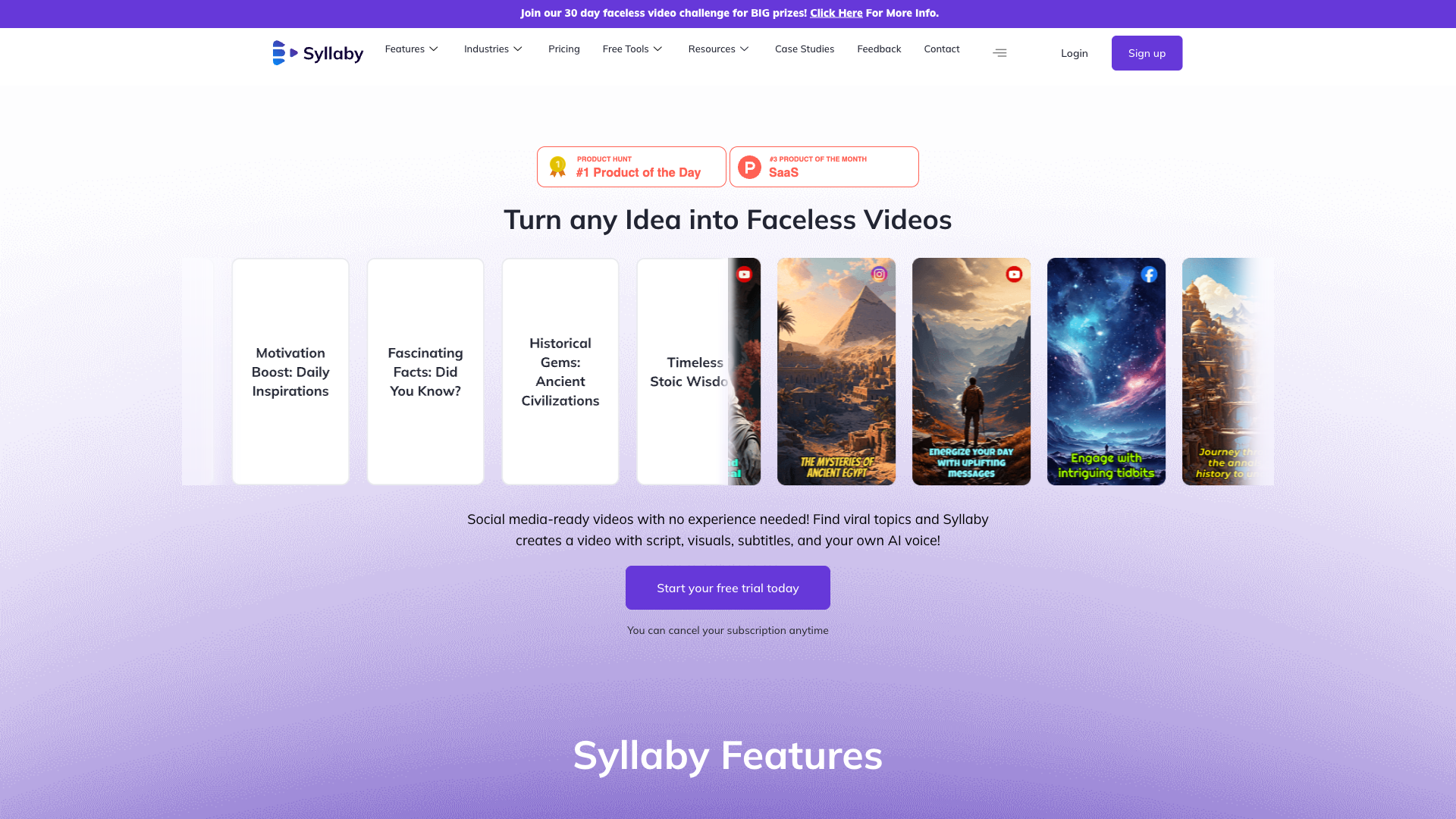Click the YouTube icon on the mountain video

pos(1014,275)
